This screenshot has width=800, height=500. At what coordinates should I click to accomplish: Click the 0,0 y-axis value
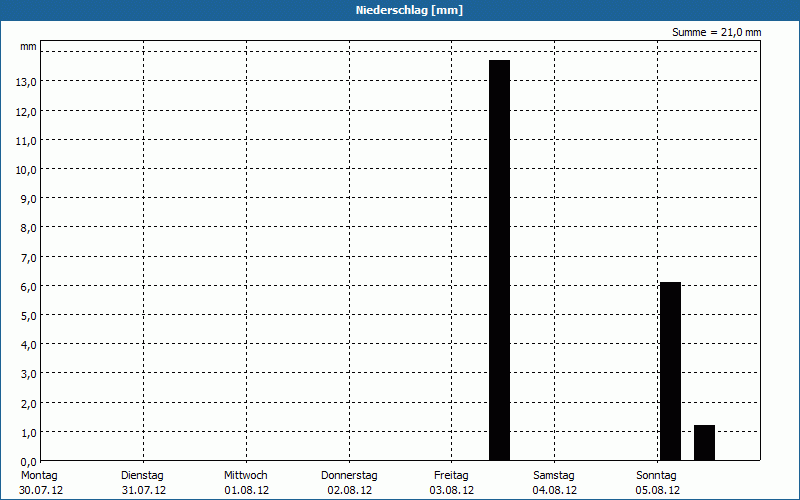(x=29, y=461)
